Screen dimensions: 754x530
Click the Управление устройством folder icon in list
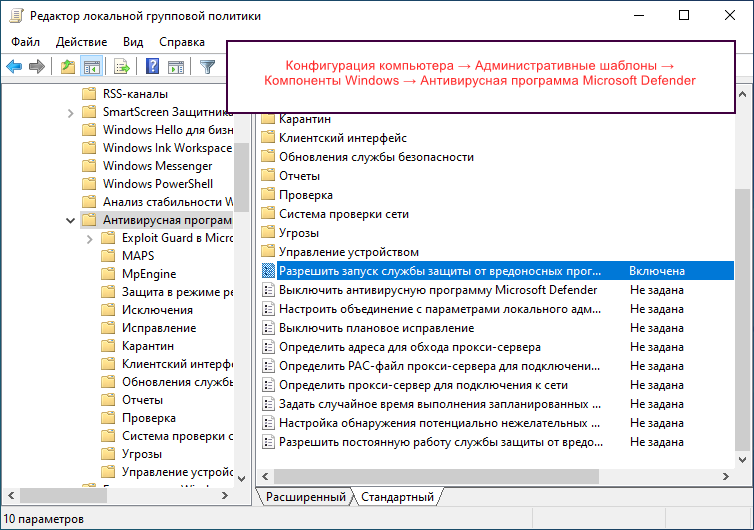[267, 252]
